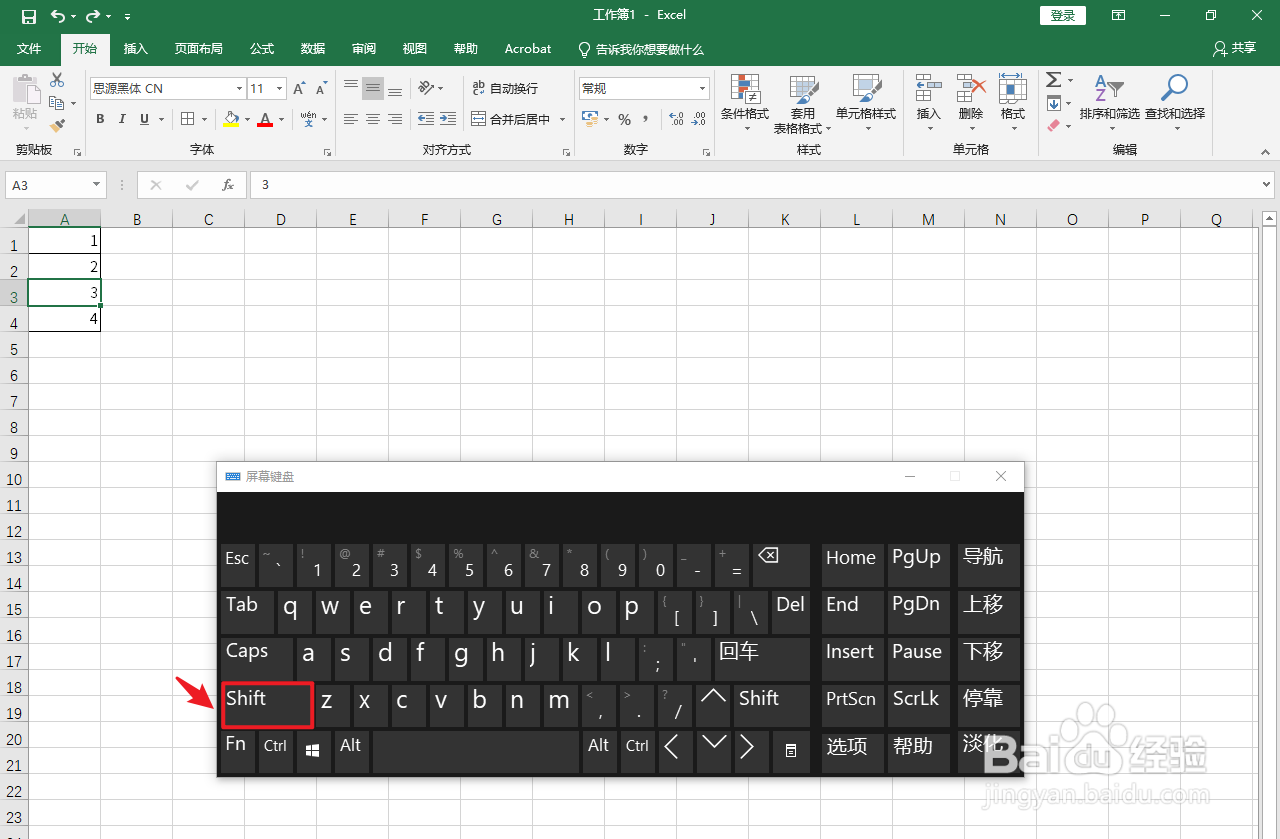1280x839 pixels.
Task: Open Format as Table gallery
Action: point(802,103)
